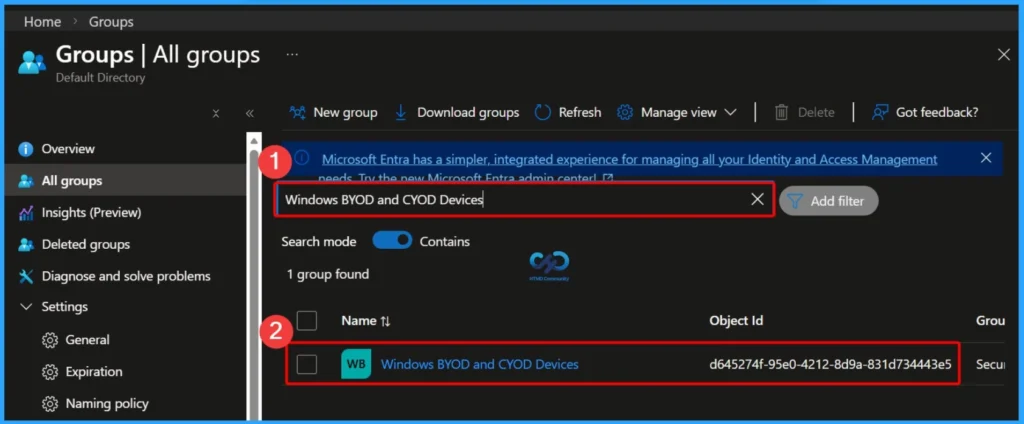
Task: Sort by the Name column
Action: pyautogui.click(x=366, y=321)
